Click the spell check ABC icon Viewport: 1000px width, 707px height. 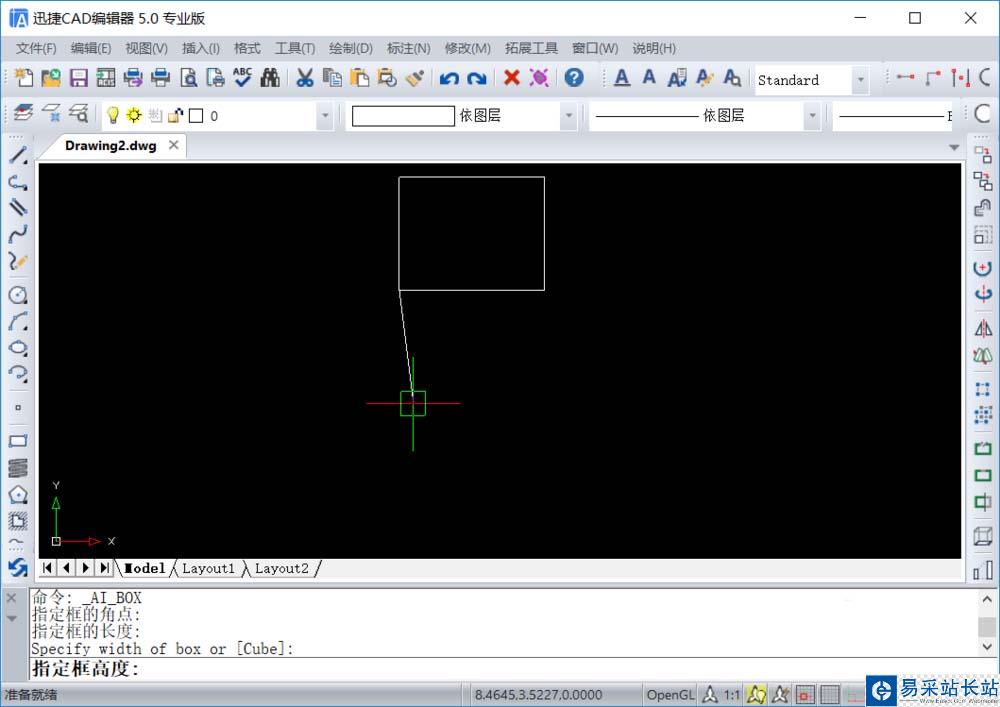coord(242,78)
